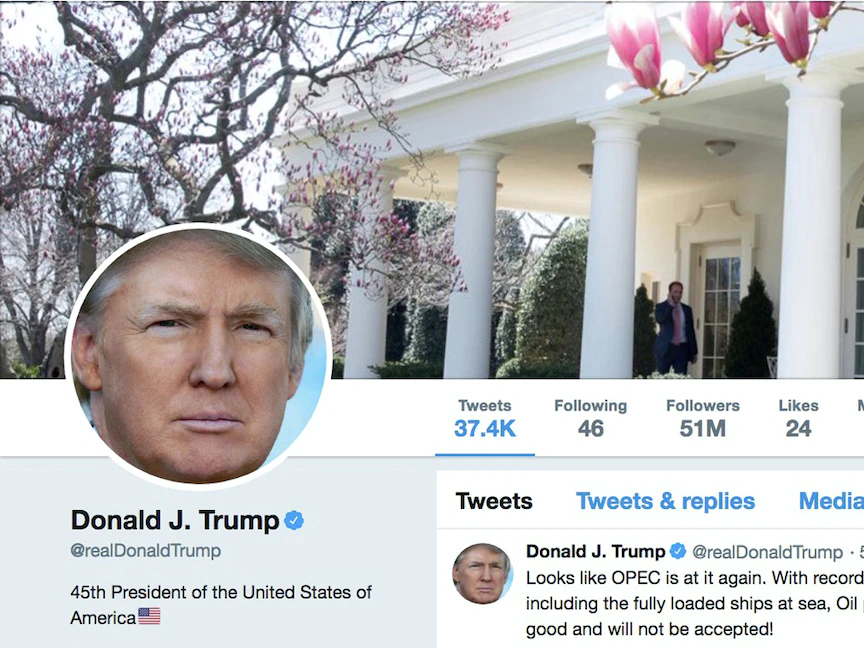This screenshot has width=864, height=648.
Task: Open the Media tab
Action: (x=831, y=501)
